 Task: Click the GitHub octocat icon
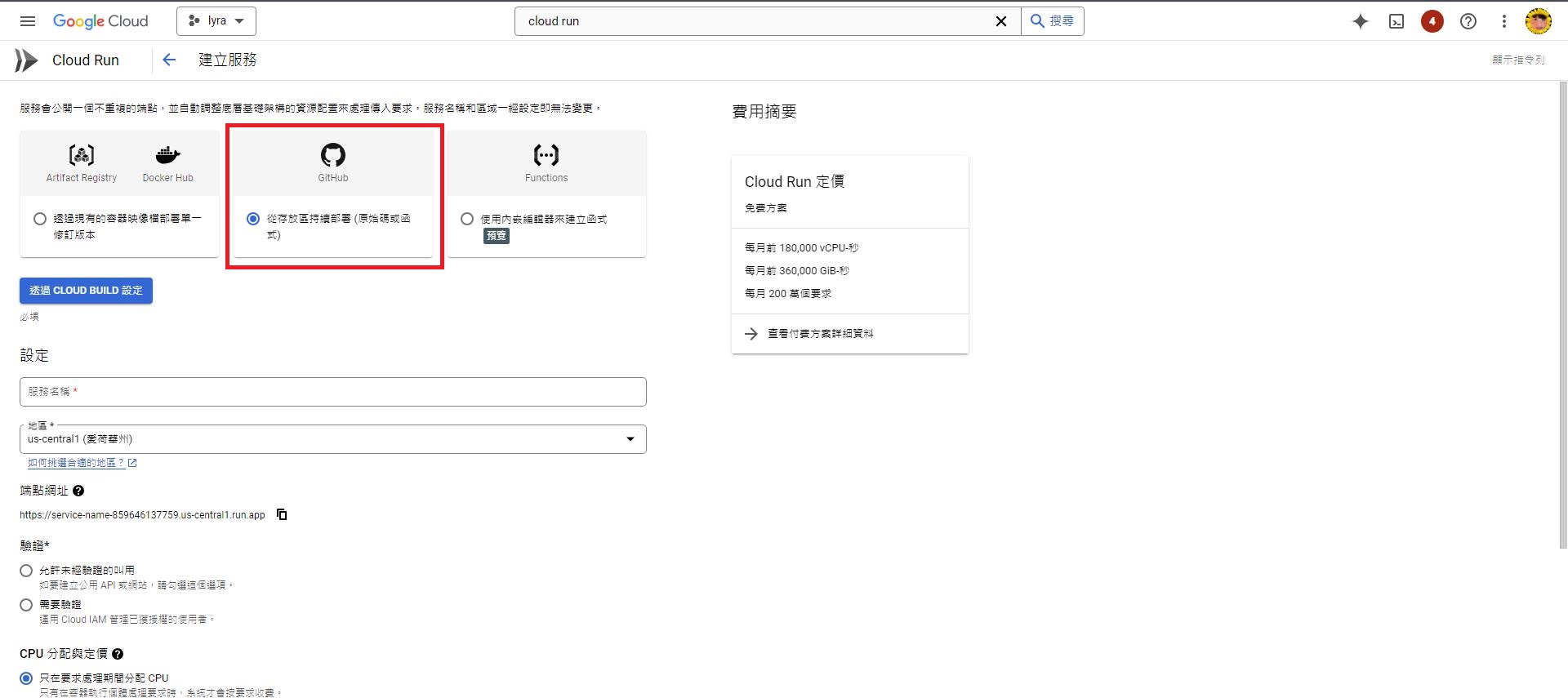point(333,154)
